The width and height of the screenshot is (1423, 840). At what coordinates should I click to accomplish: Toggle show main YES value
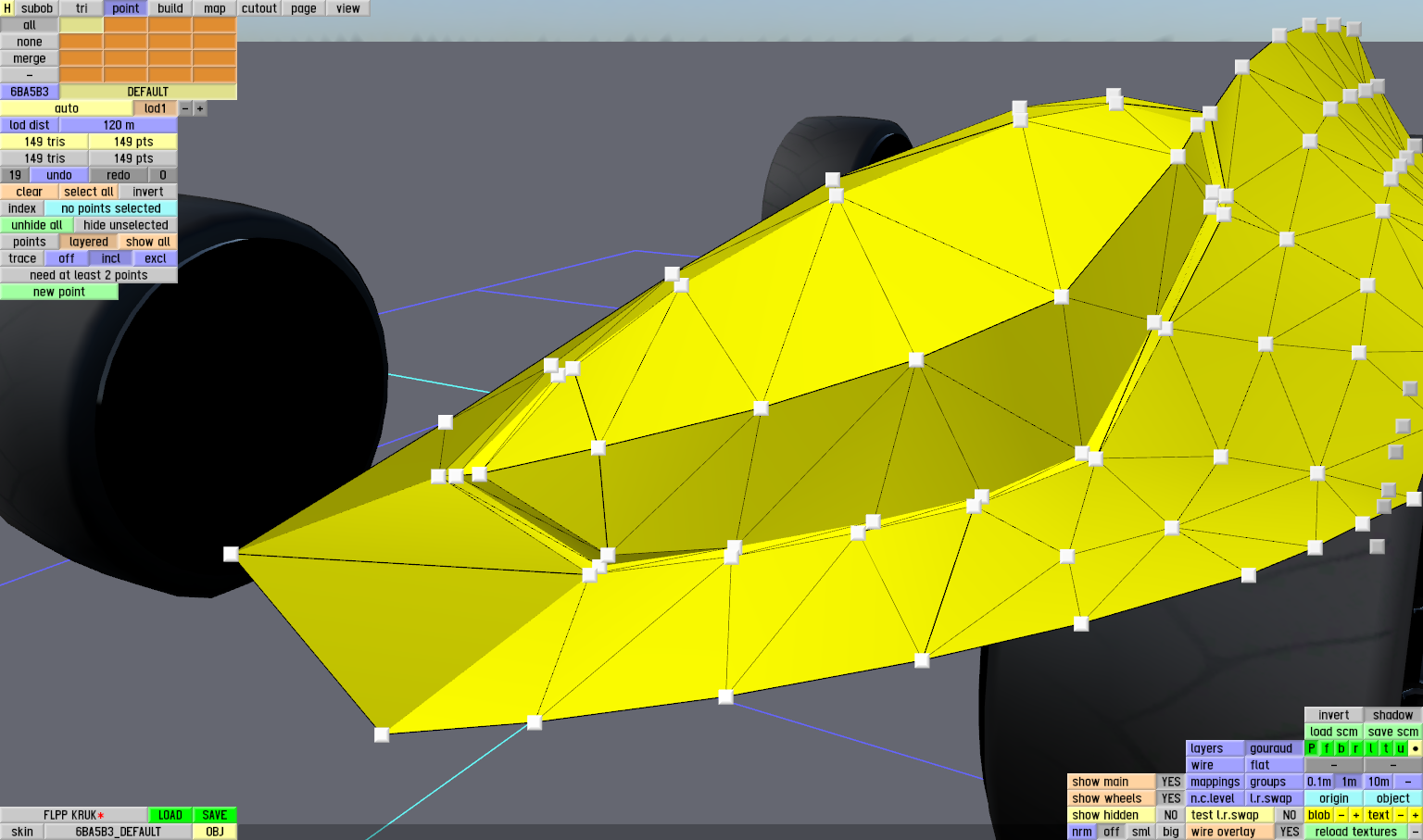pyautogui.click(x=1171, y=782)
